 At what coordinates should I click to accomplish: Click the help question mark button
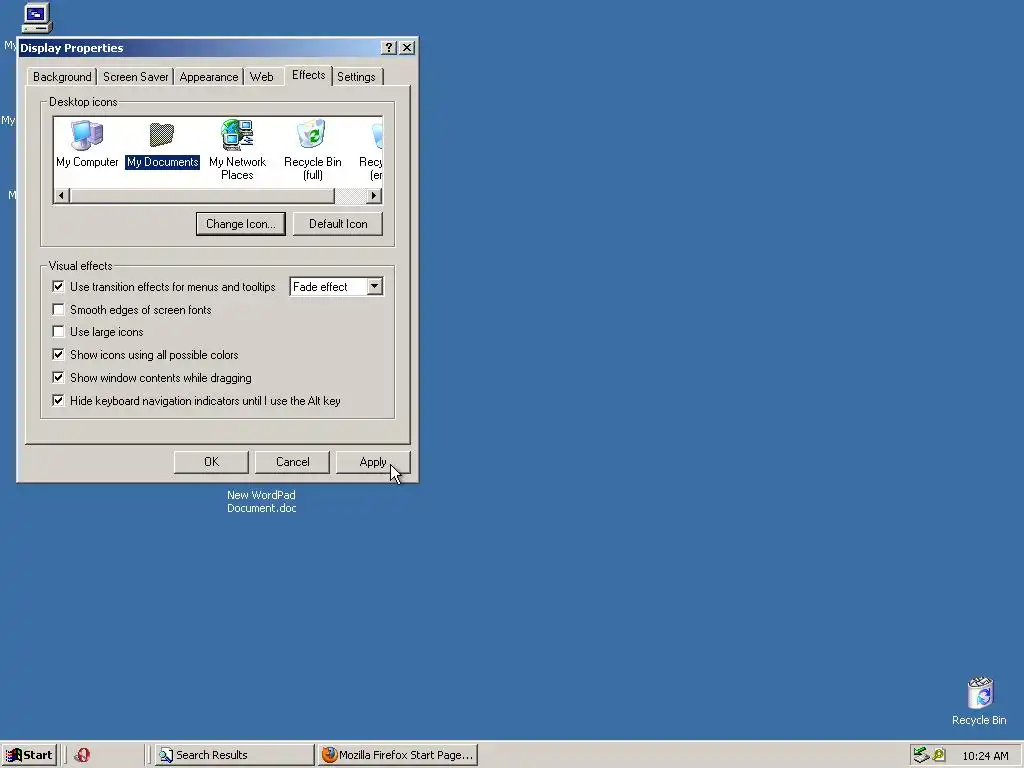tap(389, 48)
